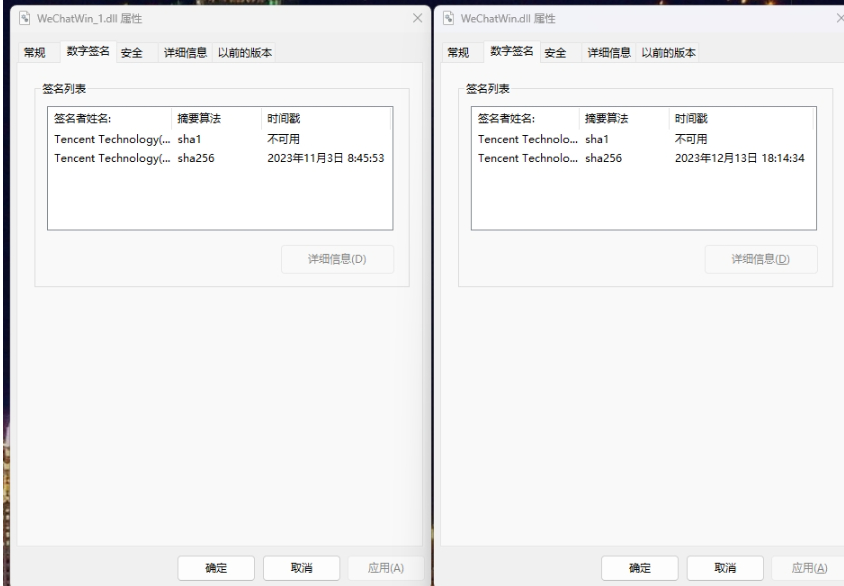Click 摘要算法 column header in WeChatWin.dll list
Screen dimensions: 844x586
coord(624,118)
